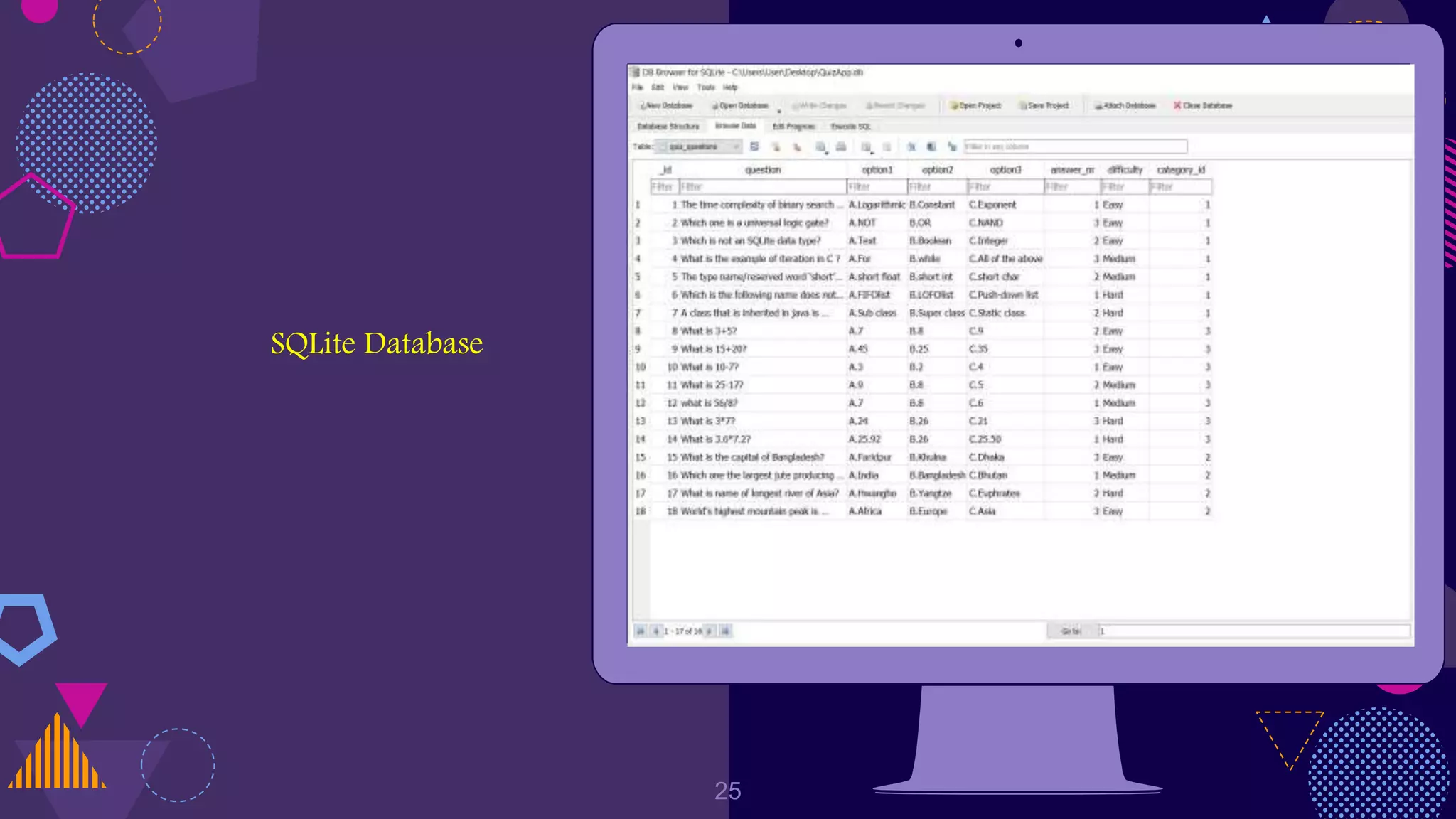Click the New Database toolbar button
The height and width of the screenshot is (819, 1456).
click(666, 105)
